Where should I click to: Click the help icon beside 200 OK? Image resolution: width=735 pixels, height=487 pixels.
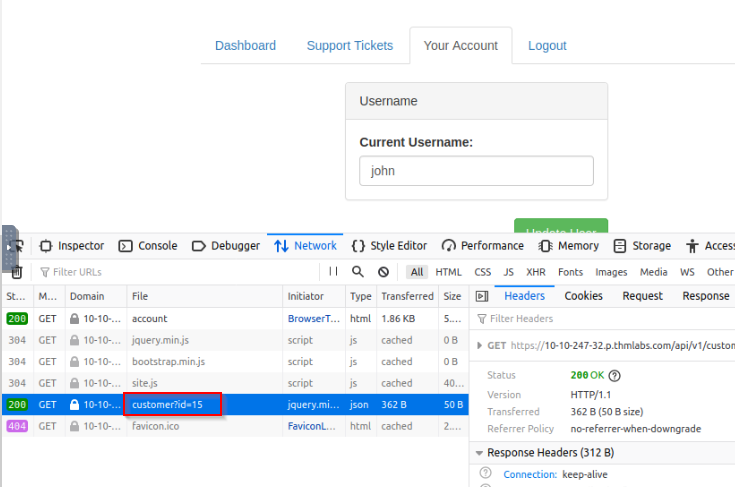coord(615,375)
